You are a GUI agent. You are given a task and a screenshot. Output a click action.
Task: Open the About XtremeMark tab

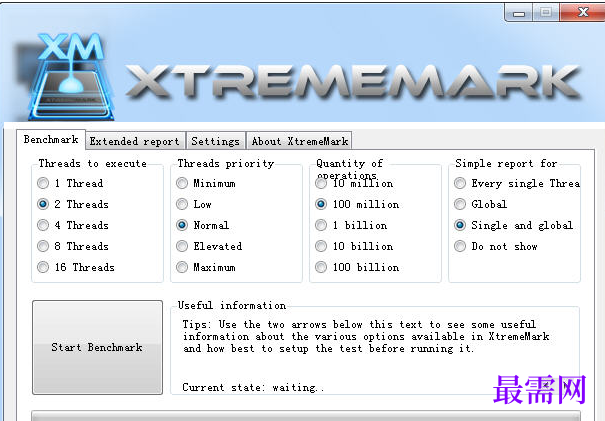[x=299, y=141]
